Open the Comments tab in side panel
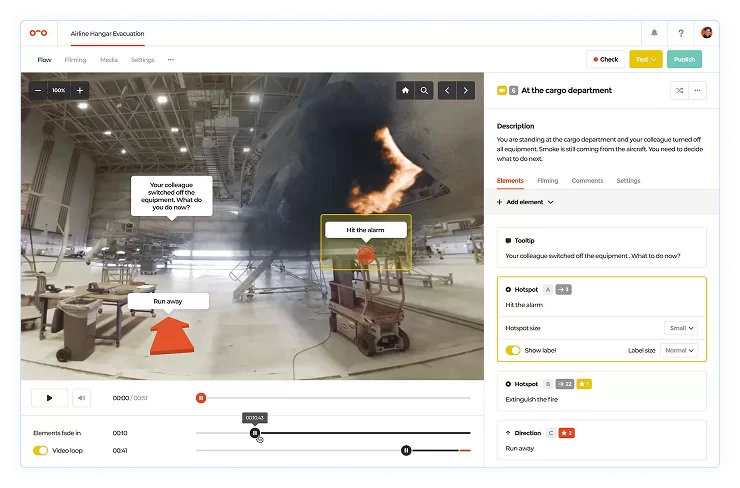This screenshot has height=488, width=740. point(587,181)
